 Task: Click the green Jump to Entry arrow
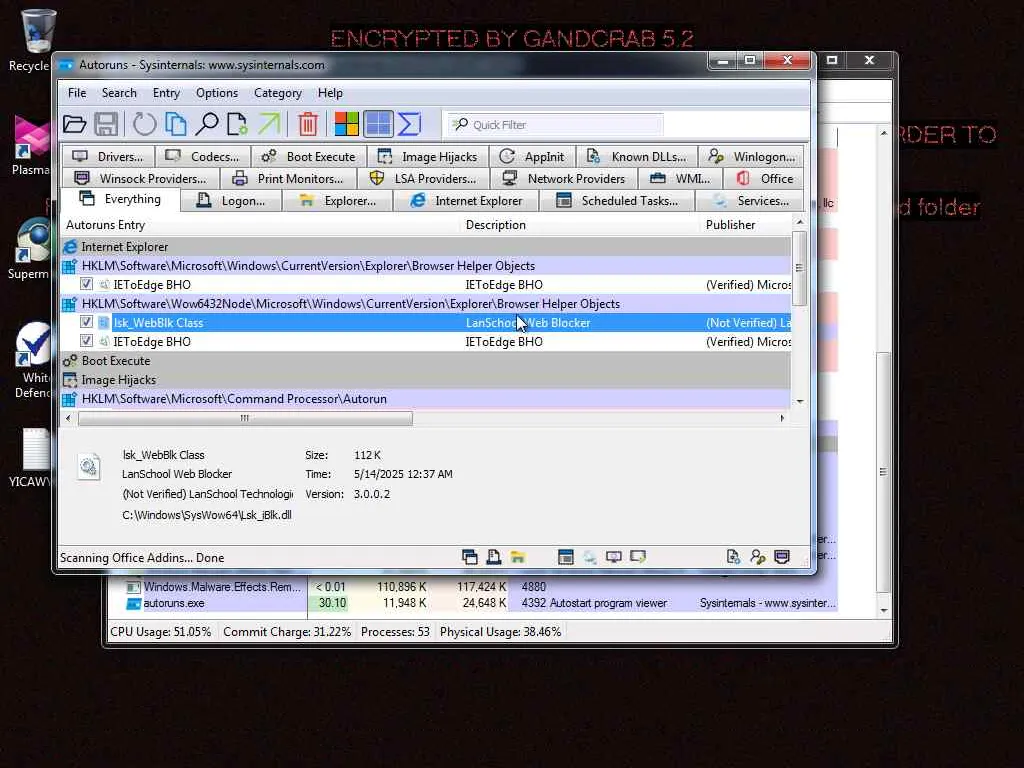click(269, 124)
